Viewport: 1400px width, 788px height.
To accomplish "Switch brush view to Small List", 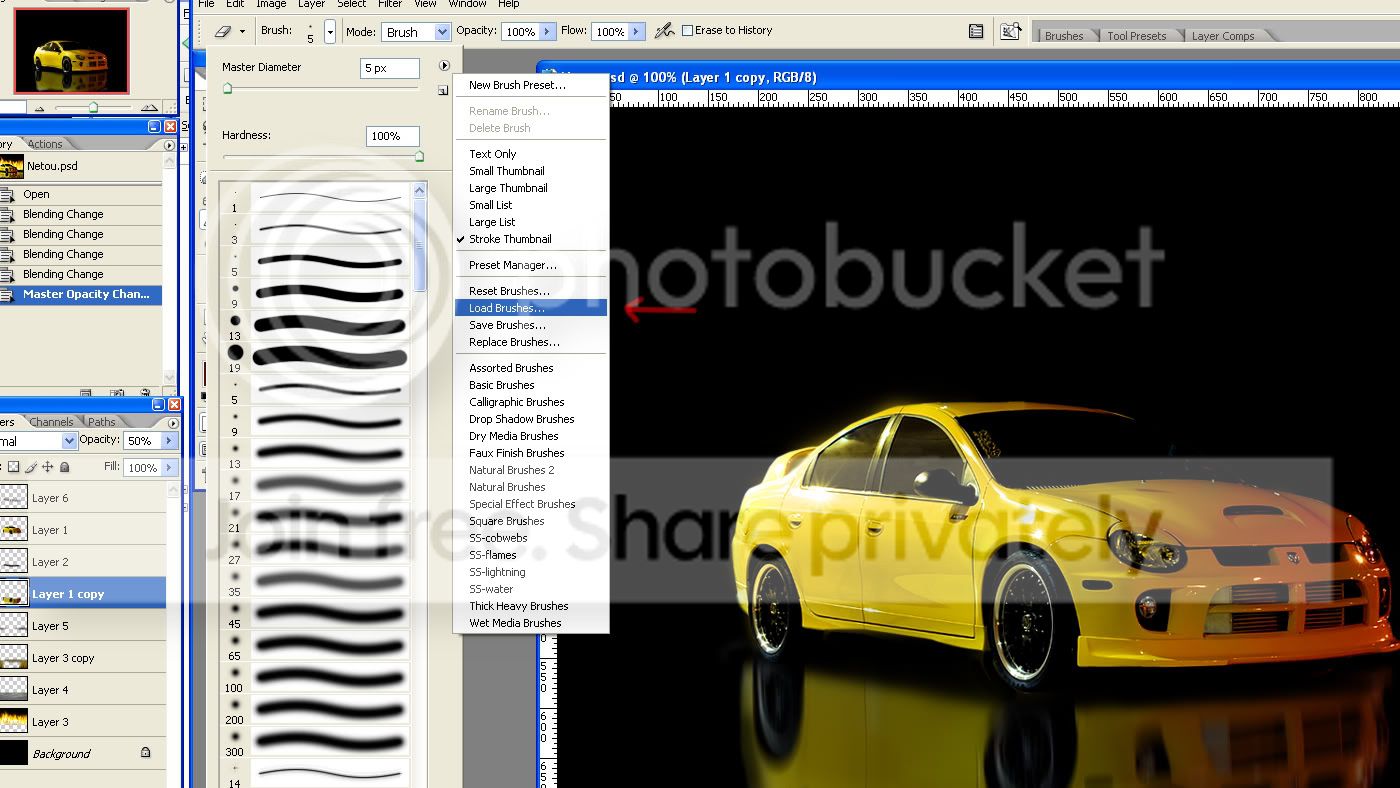I will (531, 205).
